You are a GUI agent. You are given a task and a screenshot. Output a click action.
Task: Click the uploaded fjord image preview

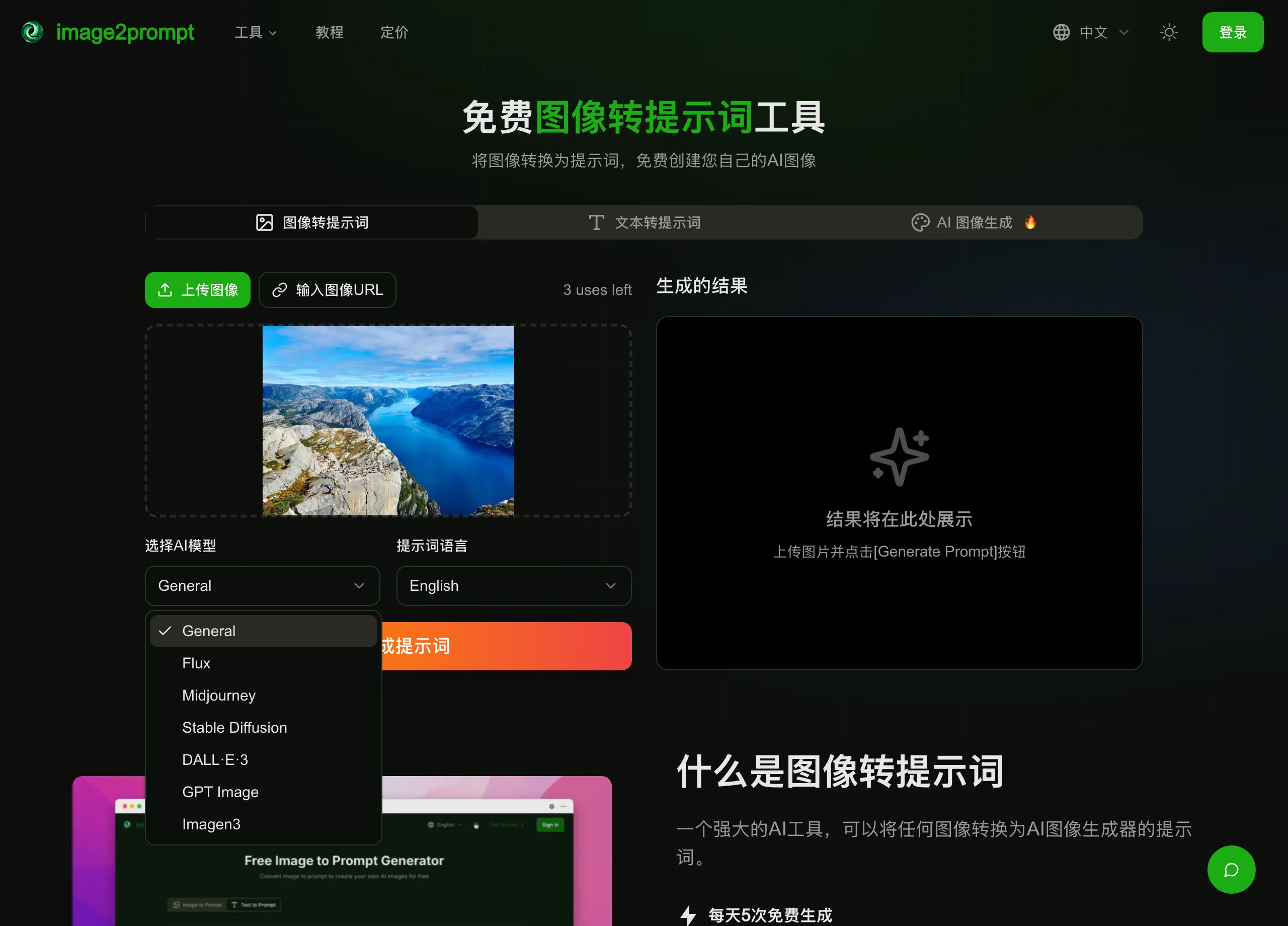[388, 420]
